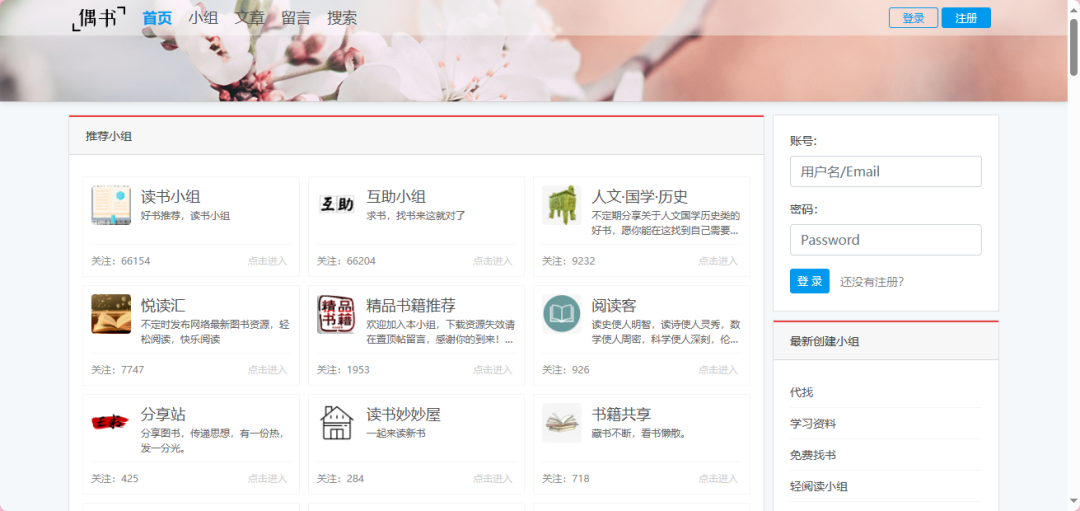
Task: Open the 分享站 title link
Action: [x=163, y=415]
